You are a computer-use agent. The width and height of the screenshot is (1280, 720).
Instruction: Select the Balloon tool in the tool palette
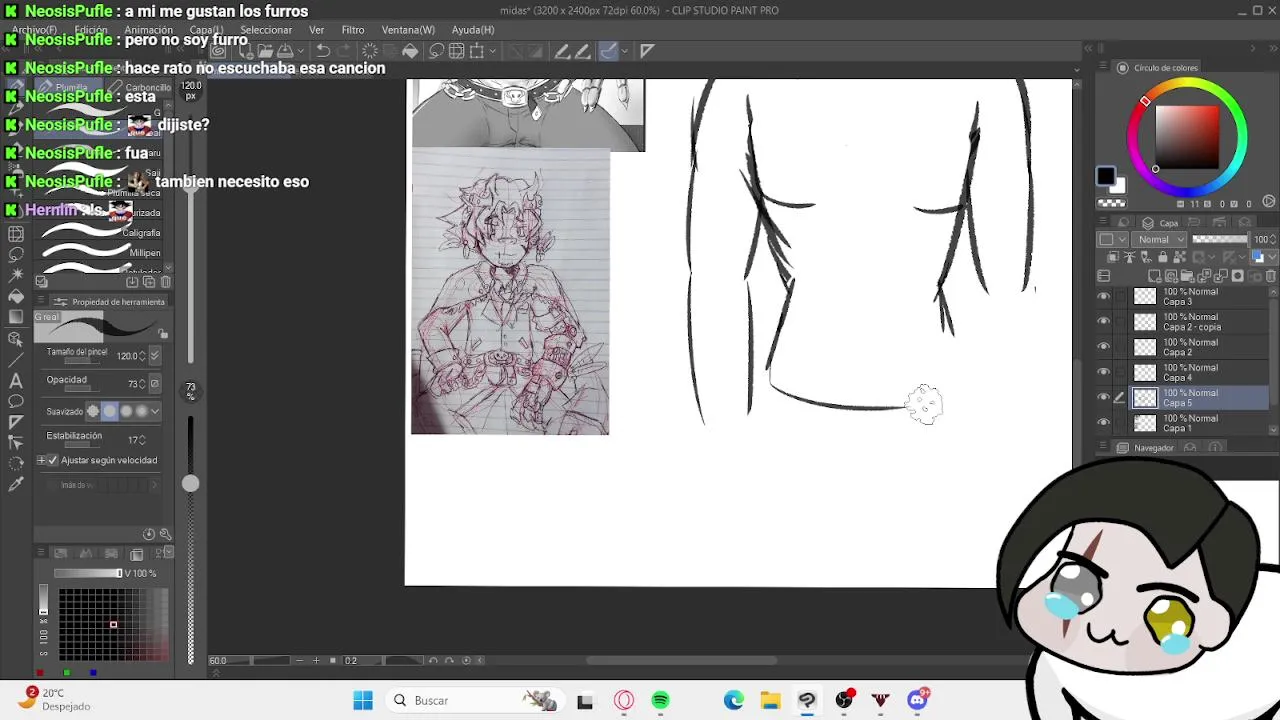pyautogui.click(x=16, y=401)
